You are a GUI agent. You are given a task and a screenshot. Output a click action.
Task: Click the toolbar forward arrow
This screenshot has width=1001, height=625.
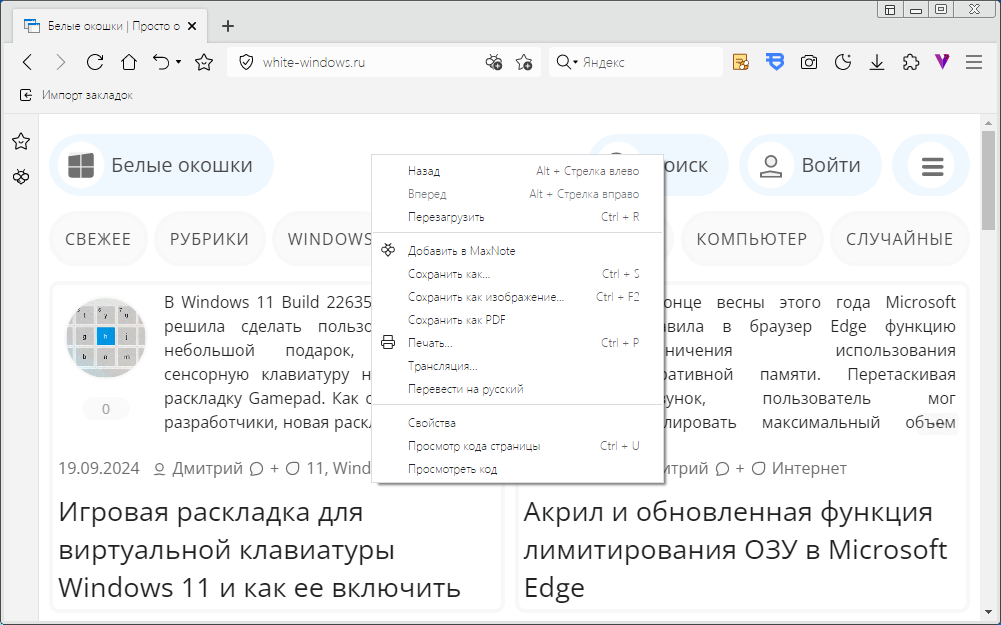click(x=61, y=62)
